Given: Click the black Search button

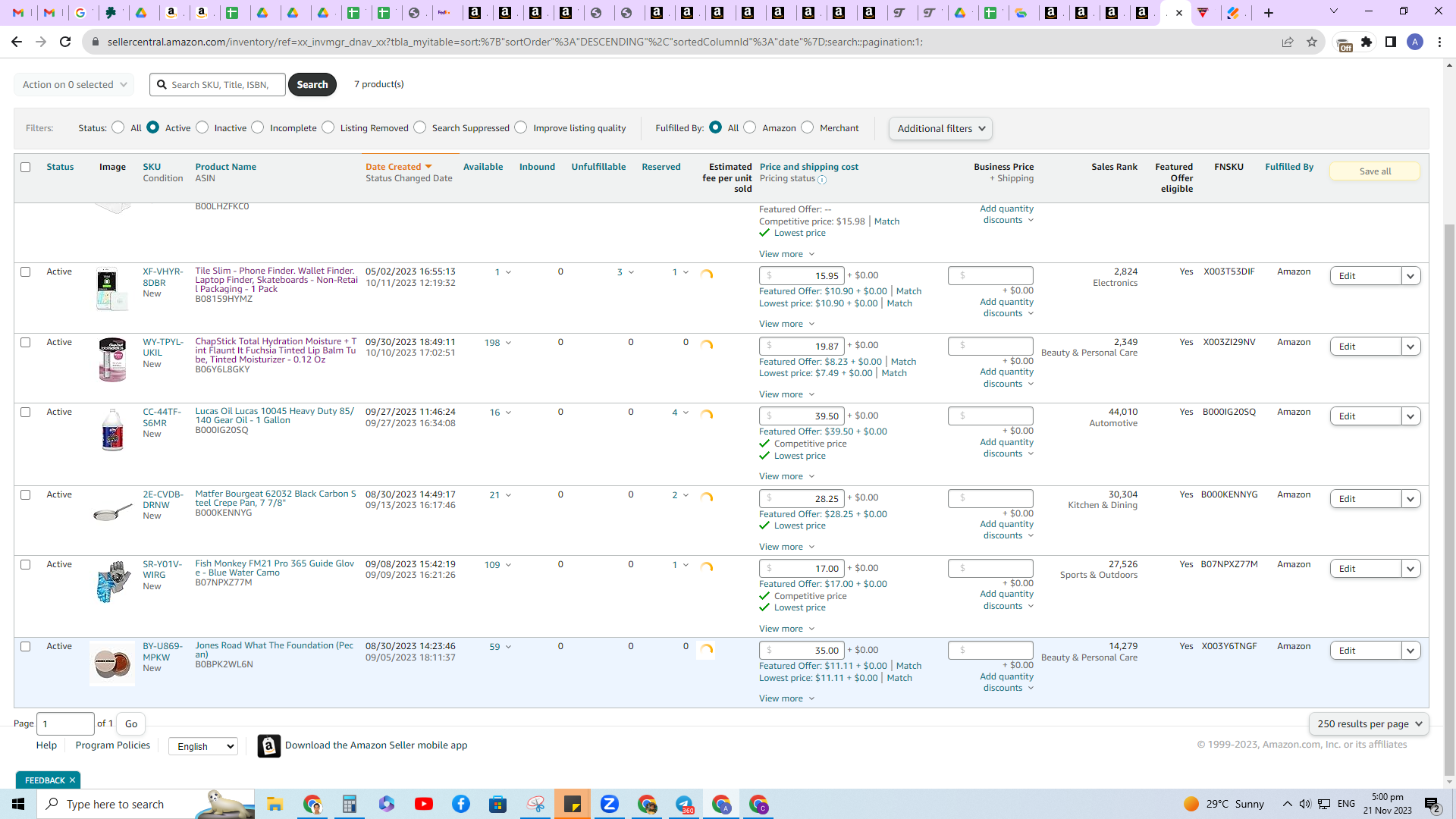Looking at the screenshot, I should [x=312, y=84].
